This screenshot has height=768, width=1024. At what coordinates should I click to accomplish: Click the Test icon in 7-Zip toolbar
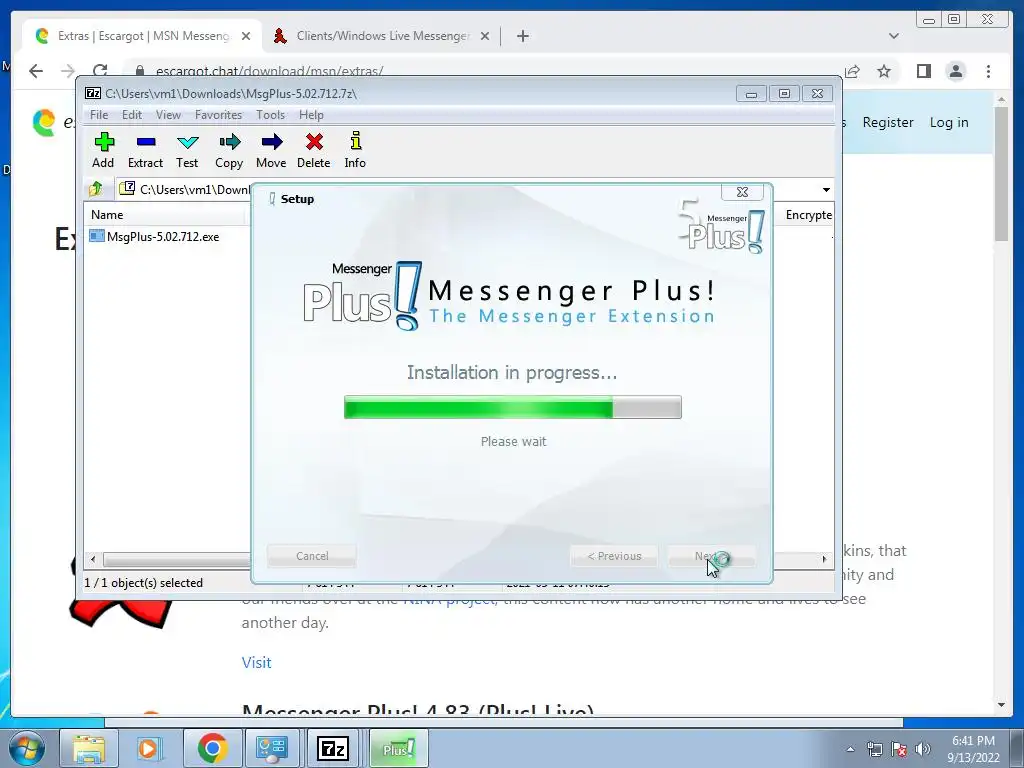[187, 142]
